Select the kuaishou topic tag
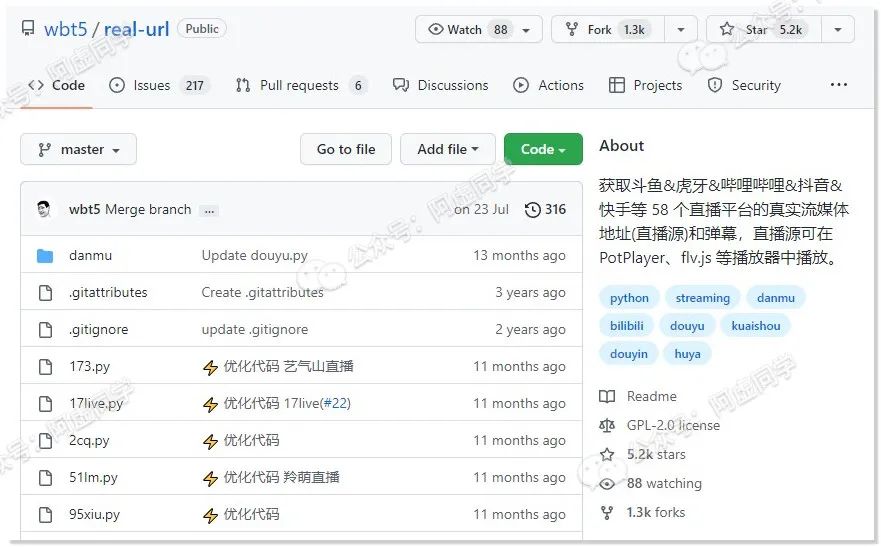Image resolution: width=881 pixels, height=547 pixels. (756, 326)
